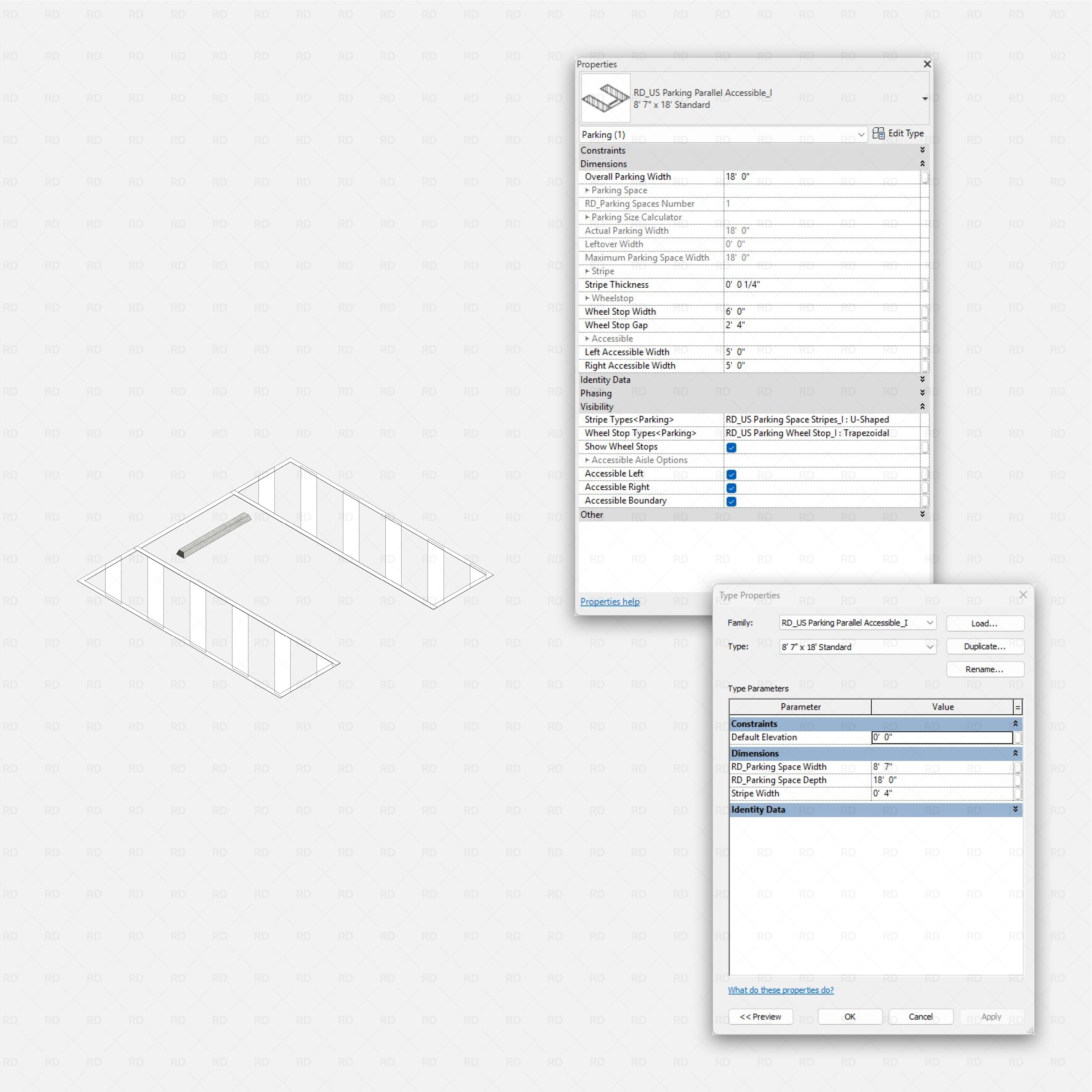
Task: Click the formula column = header button
Action: pyautogui.click(x=1017, y=707)
